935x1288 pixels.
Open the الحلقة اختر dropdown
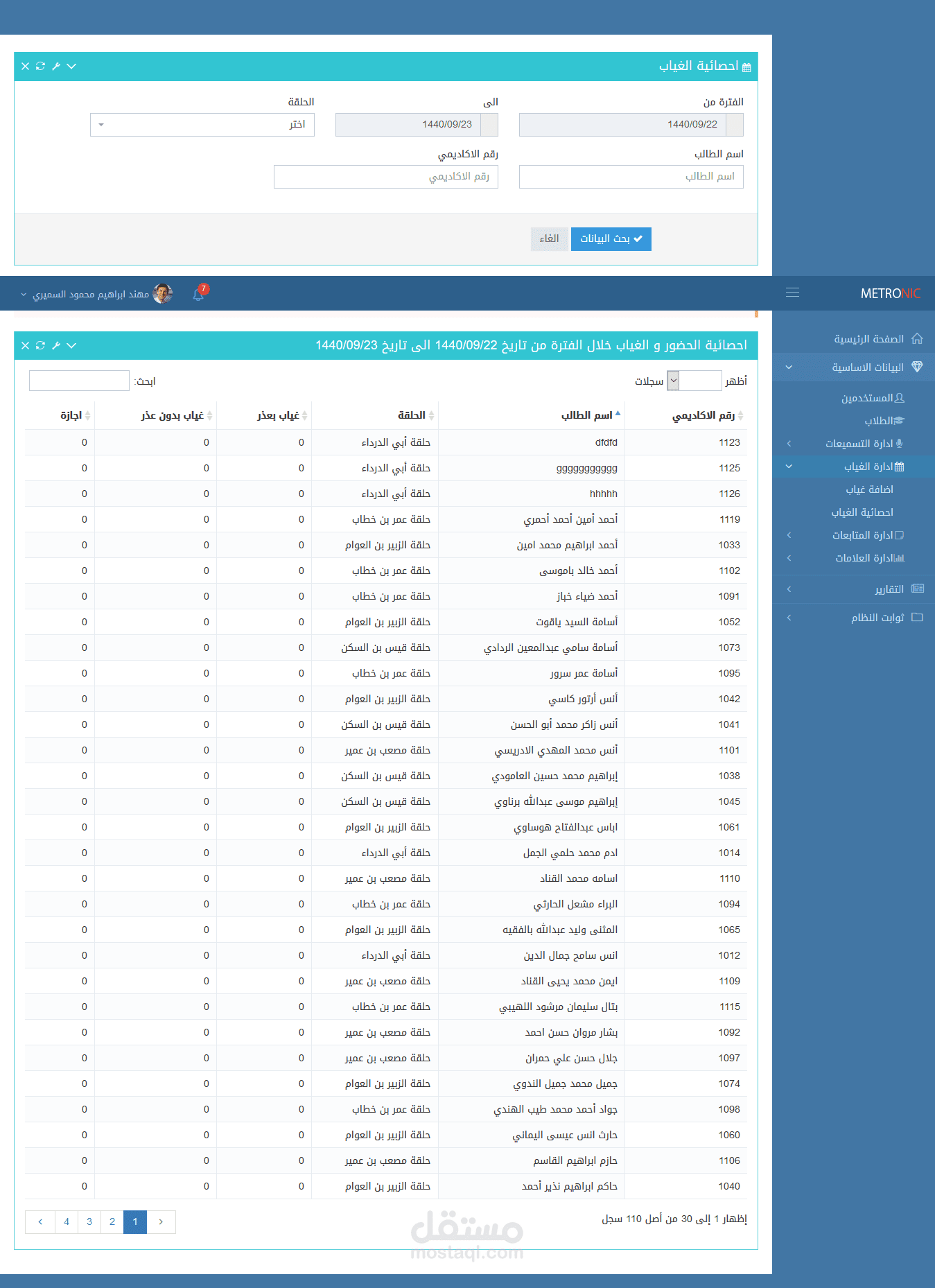coord(202,125)
